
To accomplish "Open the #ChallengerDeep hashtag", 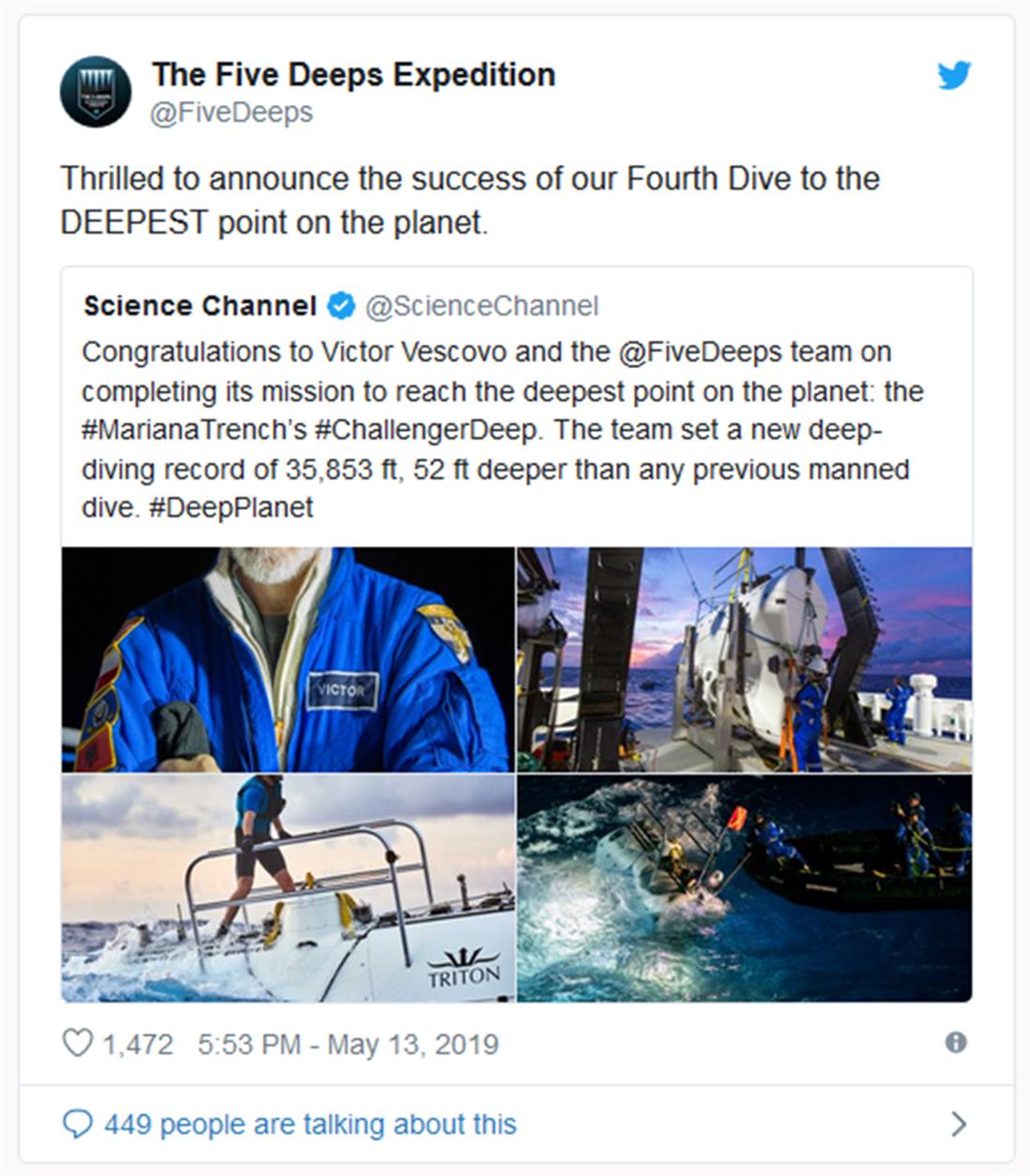I will 426,430.
